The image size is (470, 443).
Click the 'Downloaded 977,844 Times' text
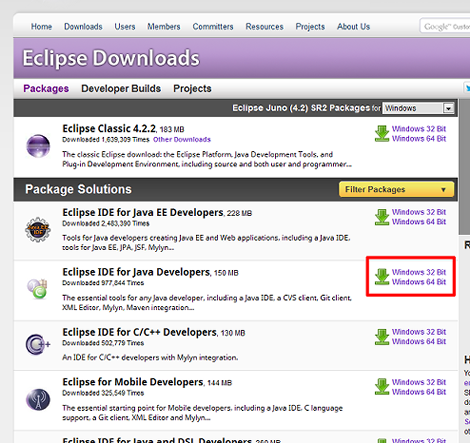click(103, 283)
